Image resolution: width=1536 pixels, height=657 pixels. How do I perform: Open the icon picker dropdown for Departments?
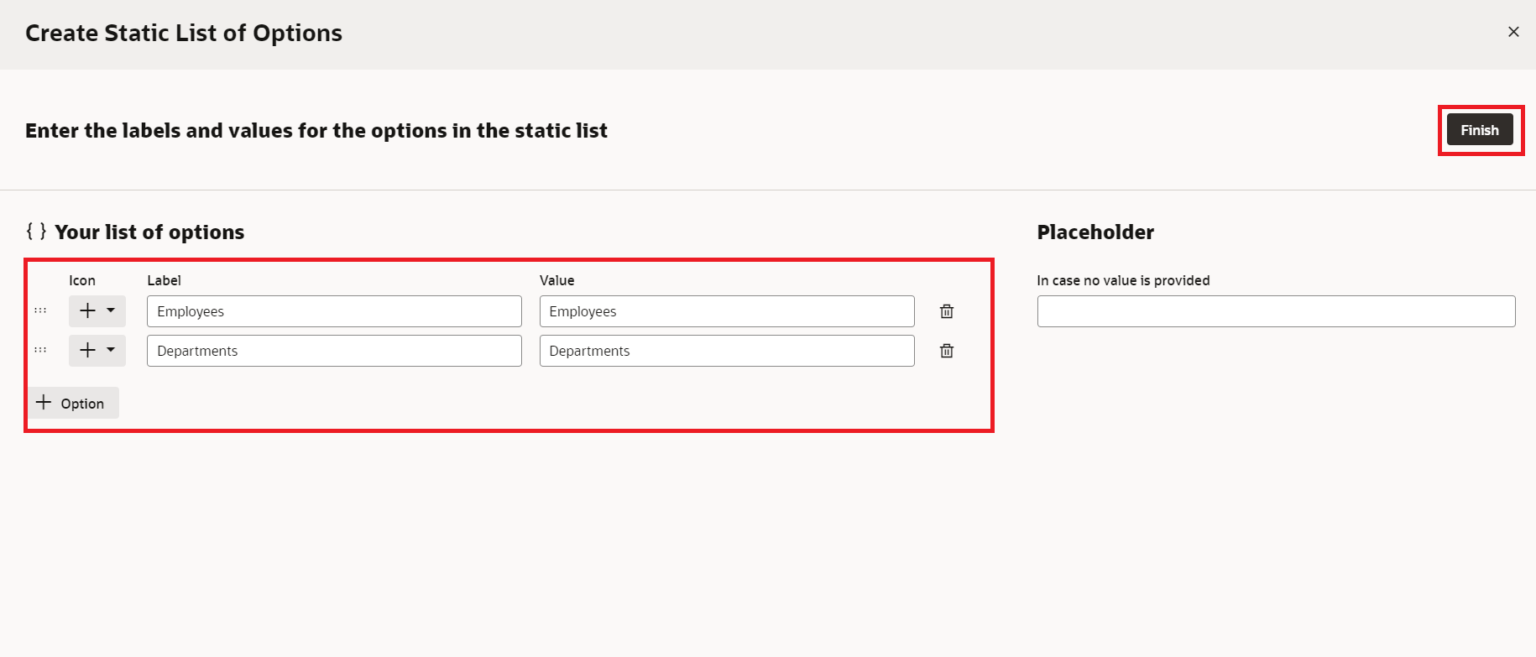pos(112,351)
